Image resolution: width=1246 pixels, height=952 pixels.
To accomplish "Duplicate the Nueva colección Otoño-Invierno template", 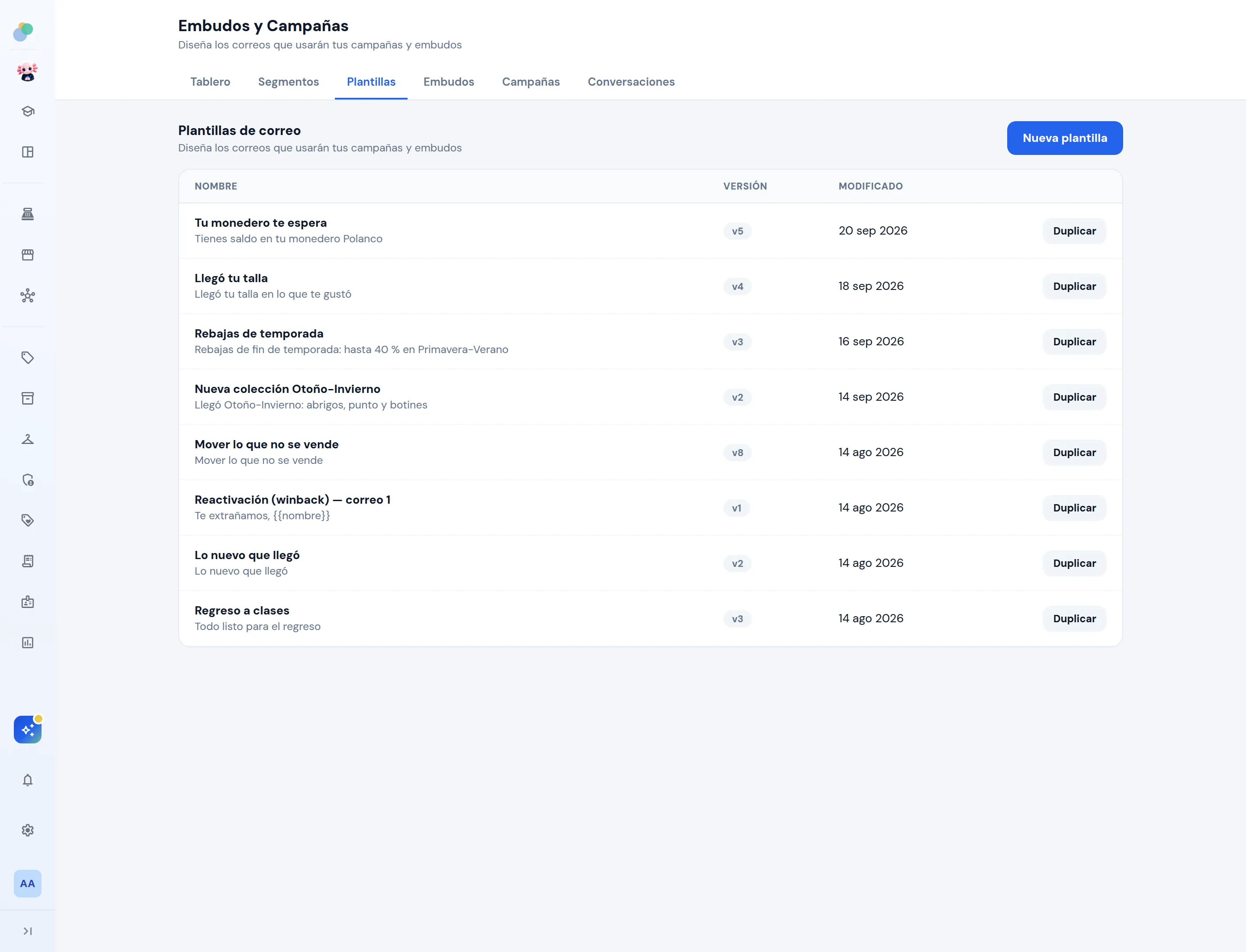I will [1074, 397].
